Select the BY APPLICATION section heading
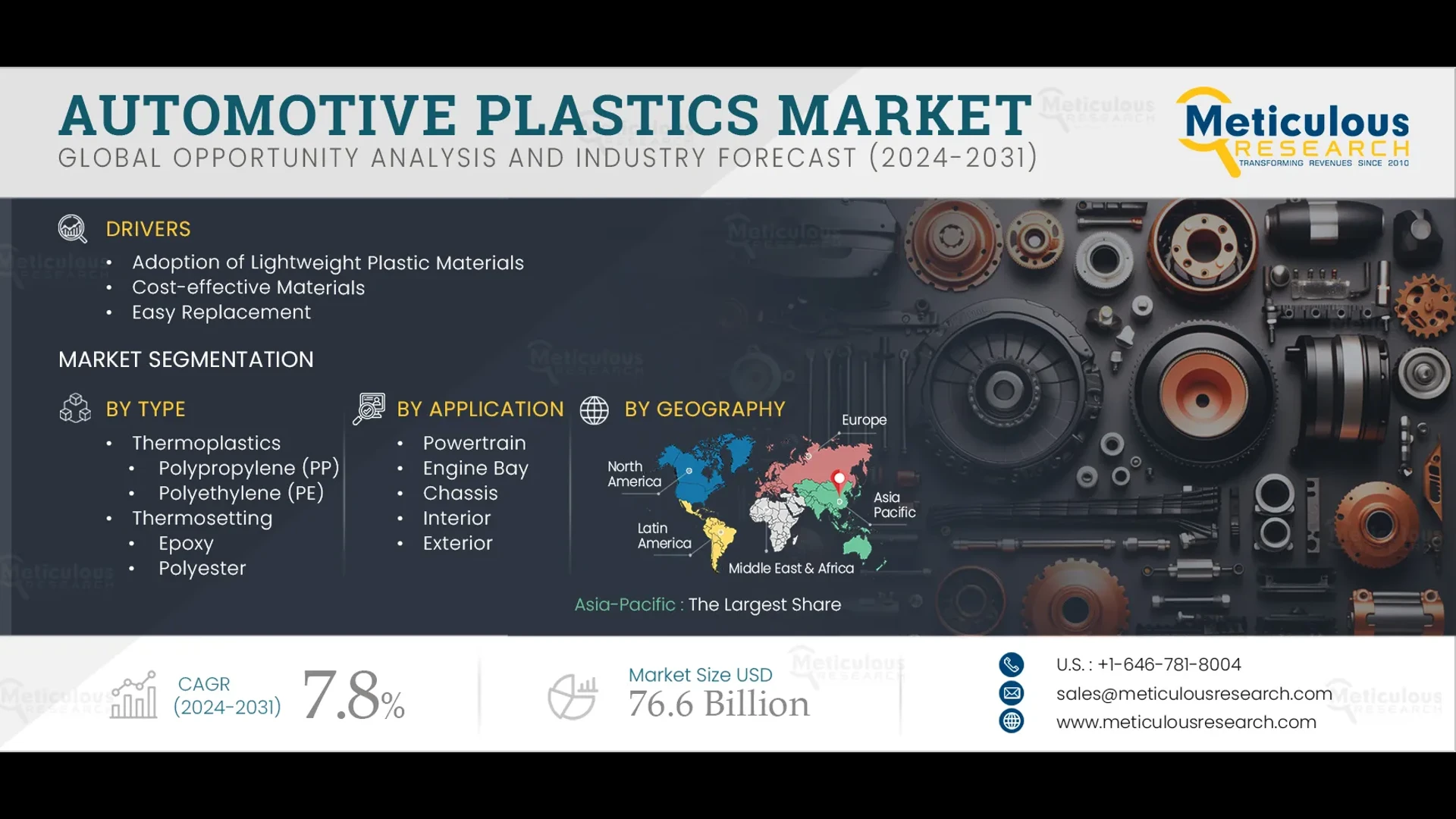Image resolution: width=1456 pixels, height=819 pixels. 480,409
